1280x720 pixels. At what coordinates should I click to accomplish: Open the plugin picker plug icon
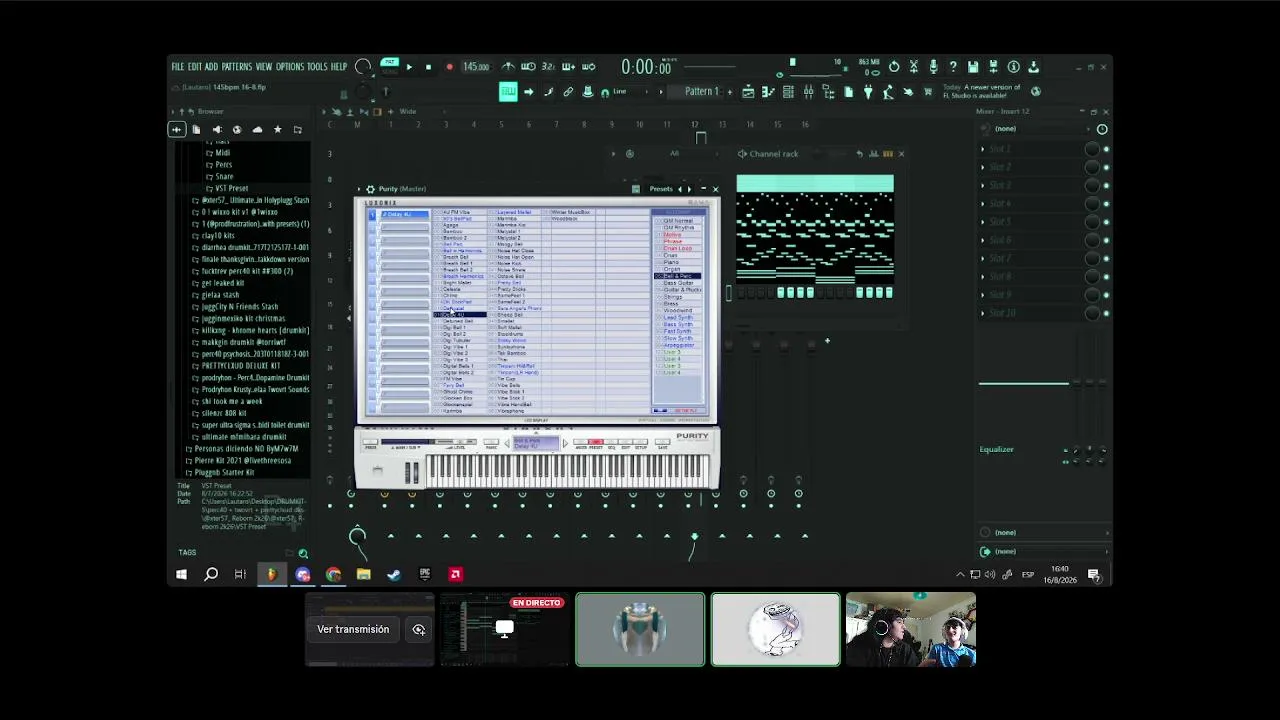868,92
